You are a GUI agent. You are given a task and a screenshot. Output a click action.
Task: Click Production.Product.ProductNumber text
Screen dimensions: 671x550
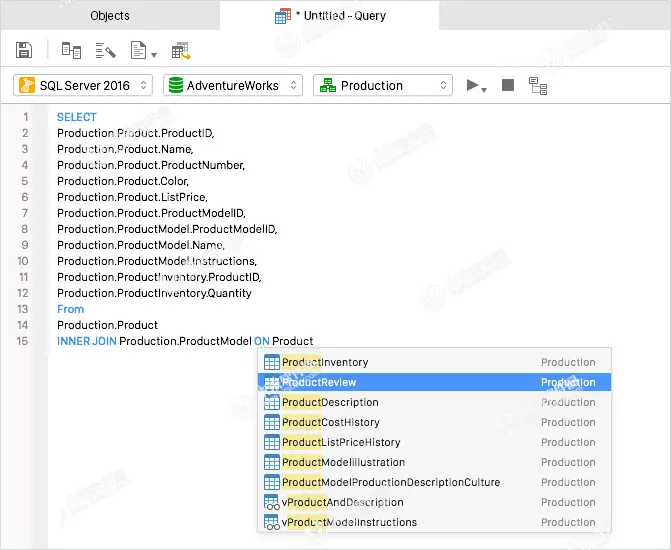coord(151,165)
